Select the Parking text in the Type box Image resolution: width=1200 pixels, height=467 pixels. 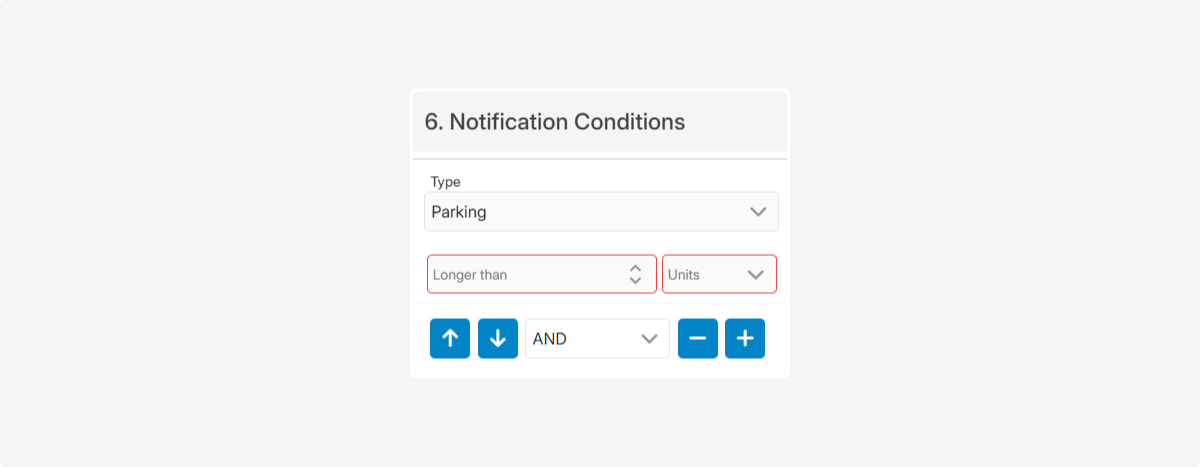point(459,212)
